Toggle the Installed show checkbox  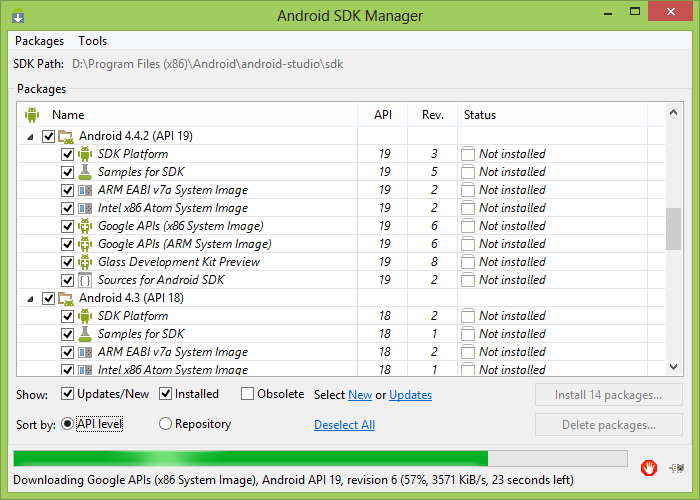(x=166, y=394)
